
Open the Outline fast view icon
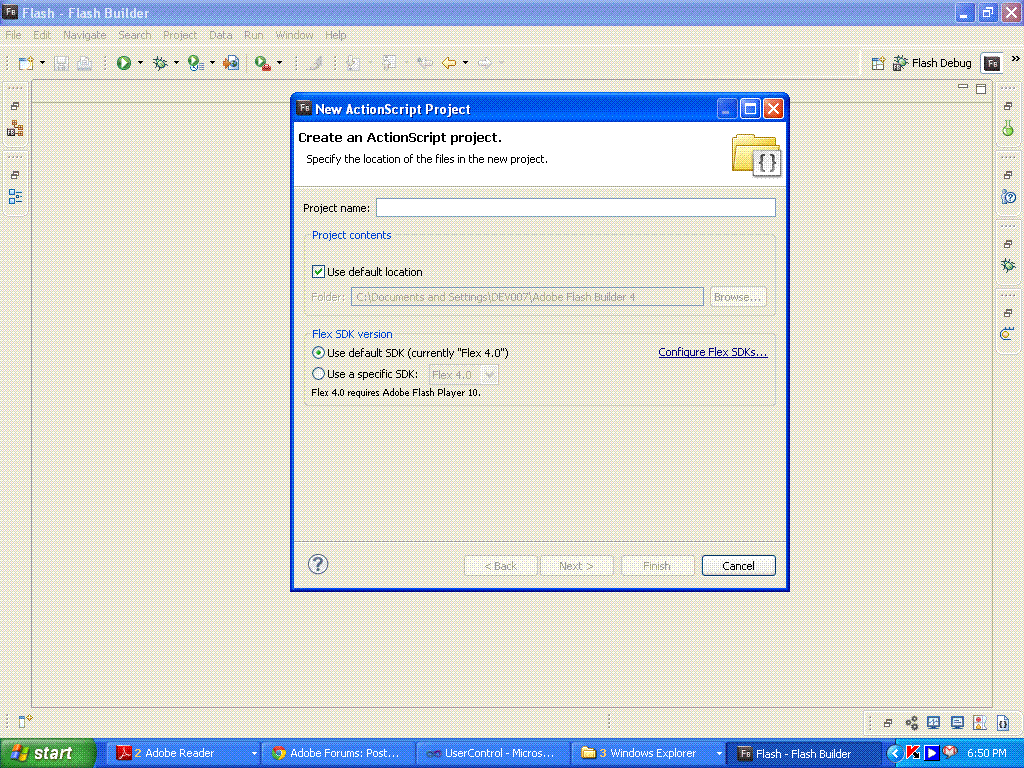[15, 197]
